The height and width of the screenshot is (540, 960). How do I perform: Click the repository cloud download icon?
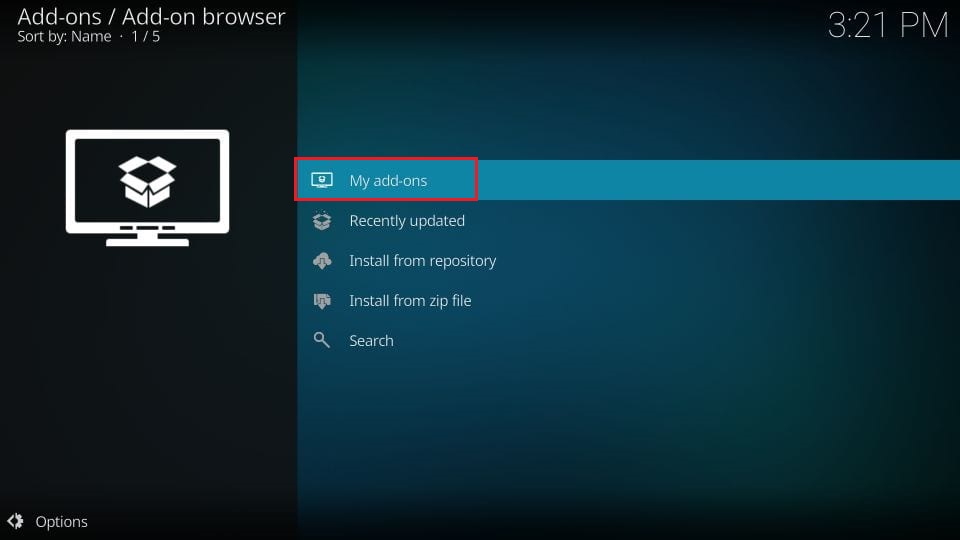(x=322, y=261)
